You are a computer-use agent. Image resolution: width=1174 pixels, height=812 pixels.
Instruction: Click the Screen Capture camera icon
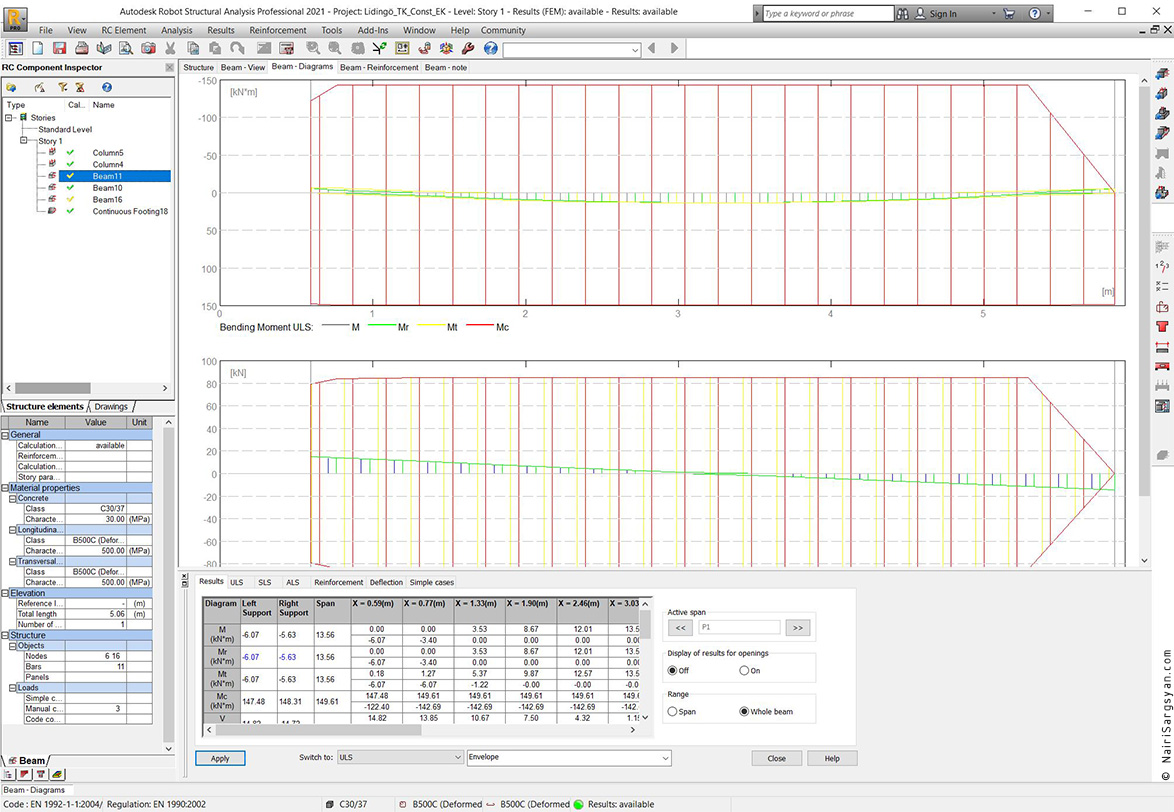point(148,48)
